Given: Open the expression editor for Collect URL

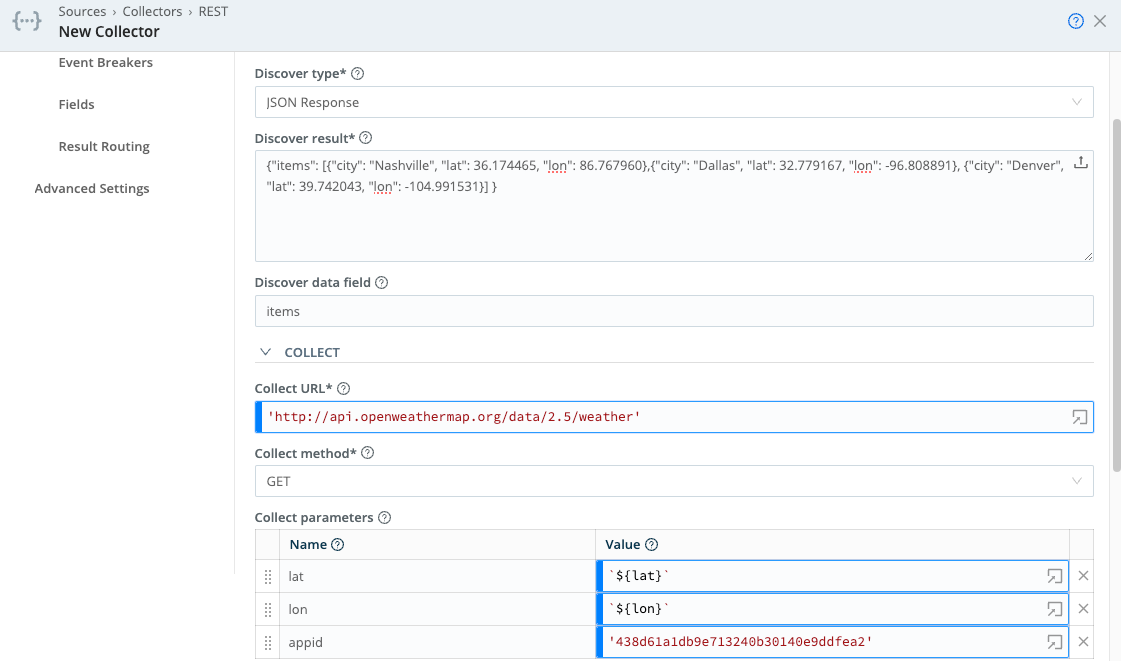Looking at the screenshot, I should [x=1079, y=417].
